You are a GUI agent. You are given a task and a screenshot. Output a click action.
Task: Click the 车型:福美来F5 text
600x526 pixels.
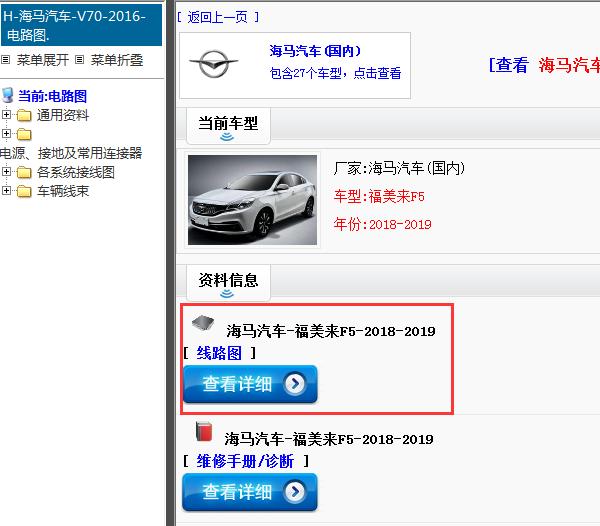click(x=379, y=197)
